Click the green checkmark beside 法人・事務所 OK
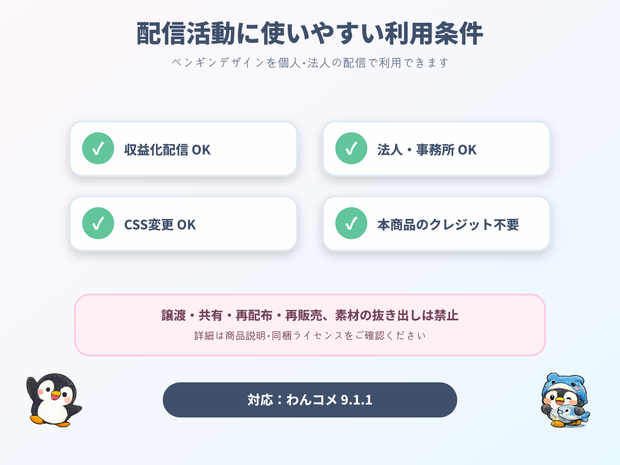The image size is (620, 465). point(351,148)
